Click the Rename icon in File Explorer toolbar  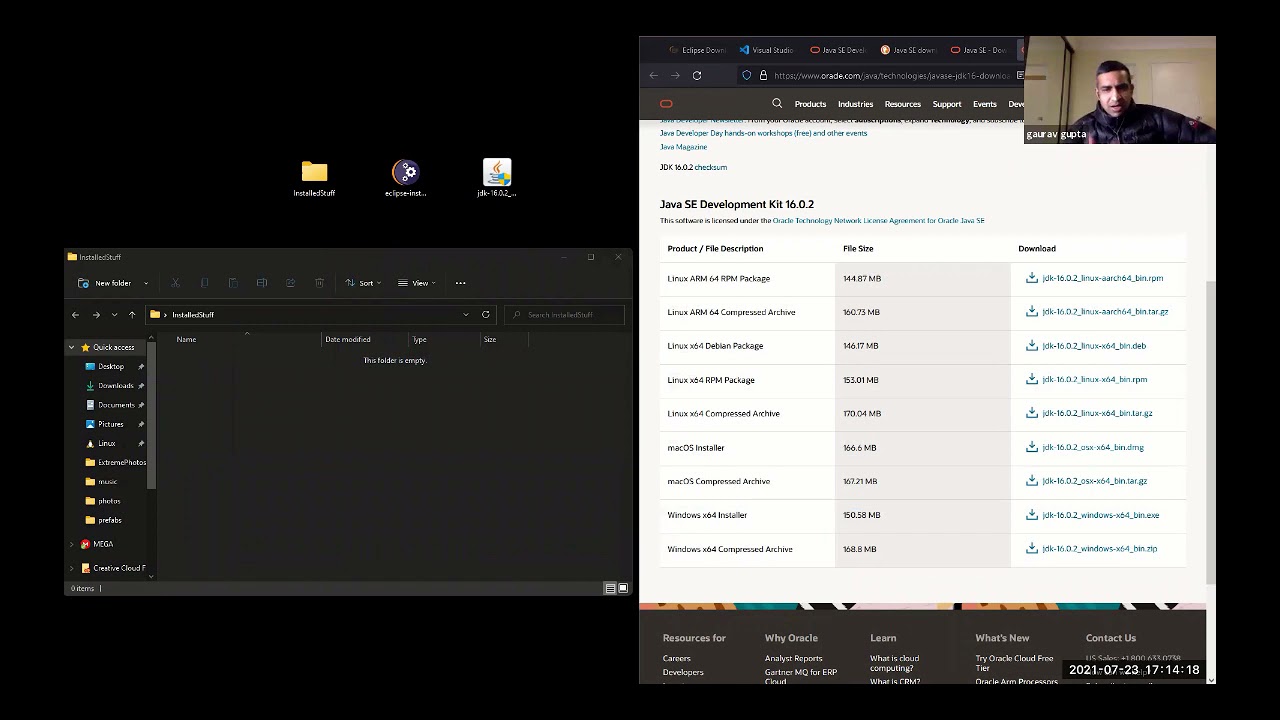pos(262,283)
